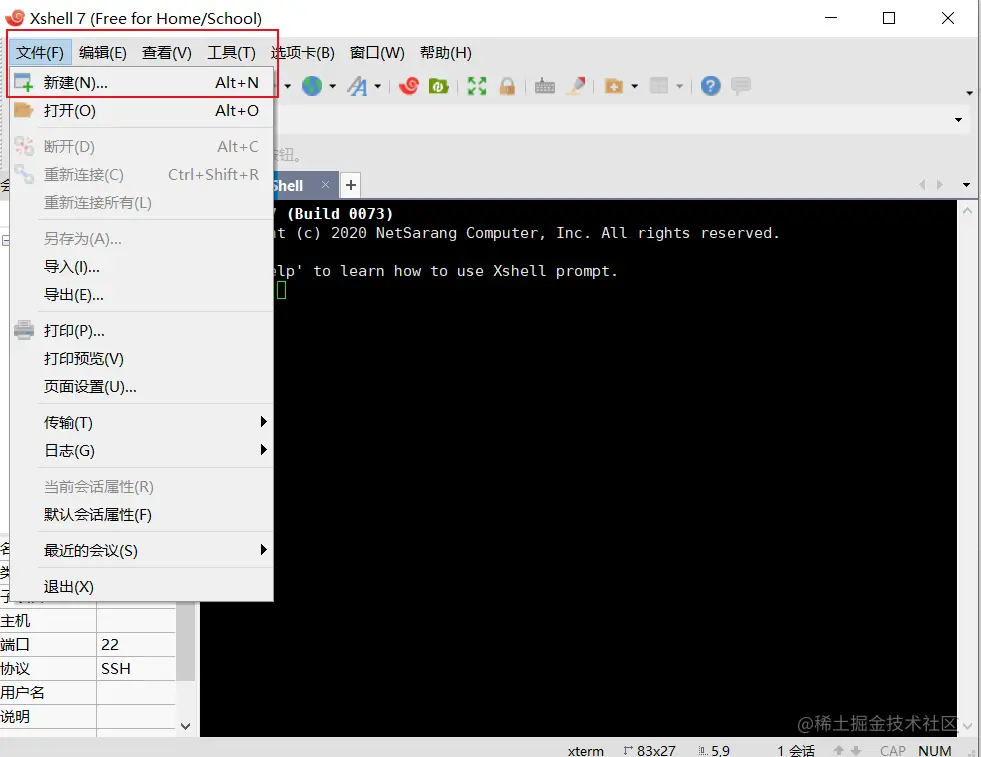The height and width of the screenshot is (757, 981).
Task: Click the status bar up arrow icon
Action: pos(839,749)
